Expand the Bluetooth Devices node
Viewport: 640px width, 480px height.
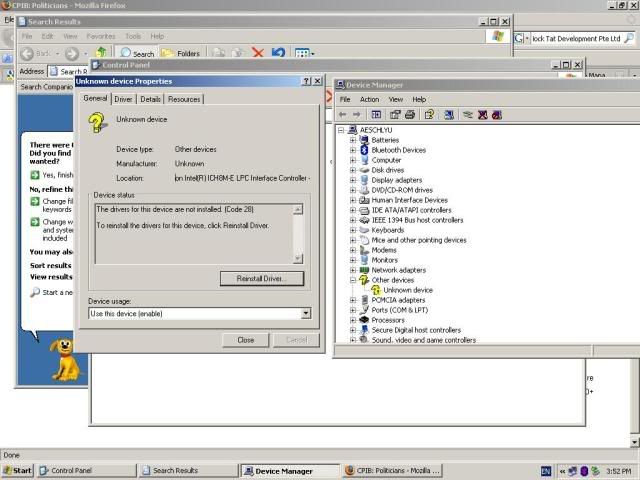pos(353,150)
